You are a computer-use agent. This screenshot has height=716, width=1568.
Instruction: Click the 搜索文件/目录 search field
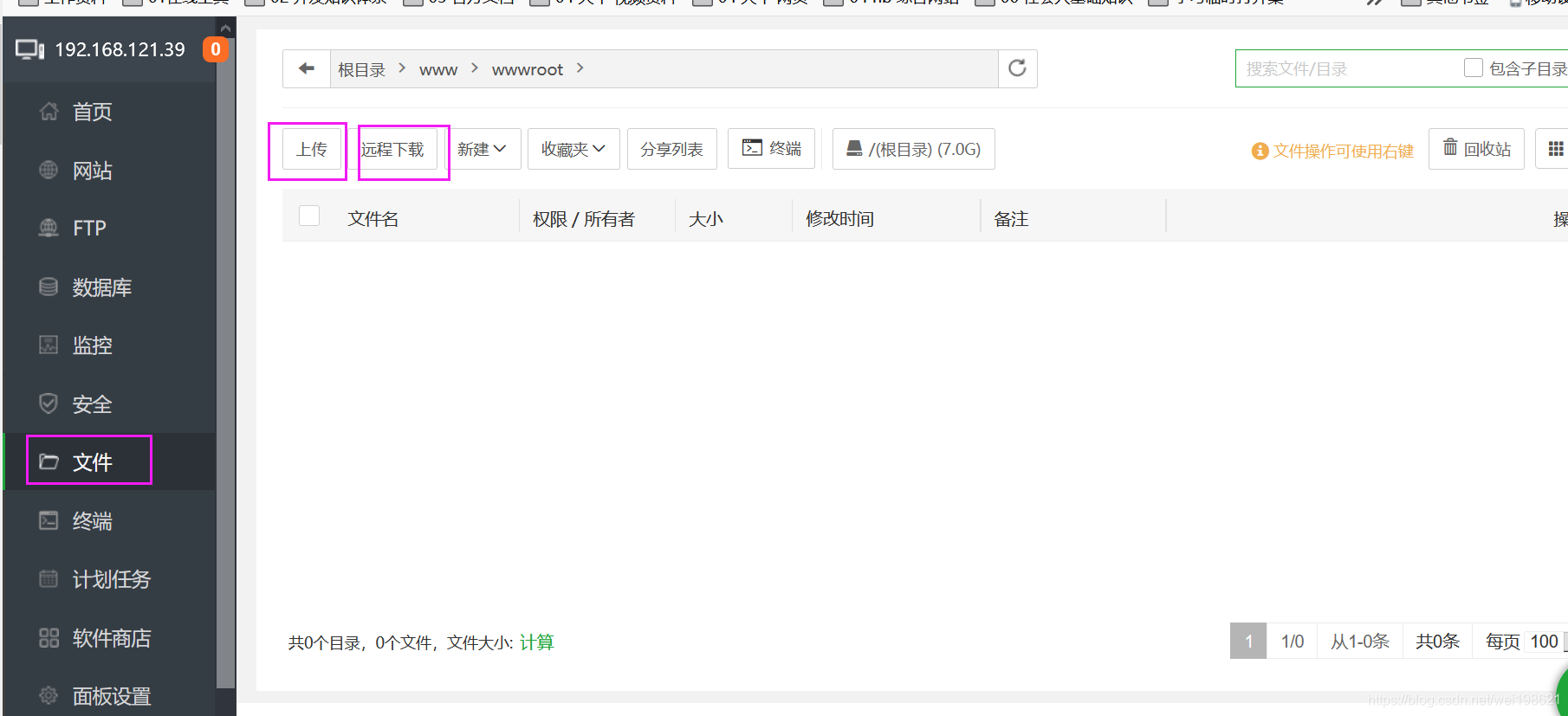coord(1347,68)
